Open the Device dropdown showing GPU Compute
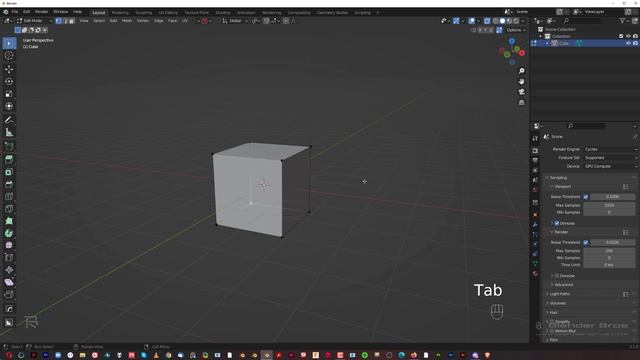 click(610, 167)
